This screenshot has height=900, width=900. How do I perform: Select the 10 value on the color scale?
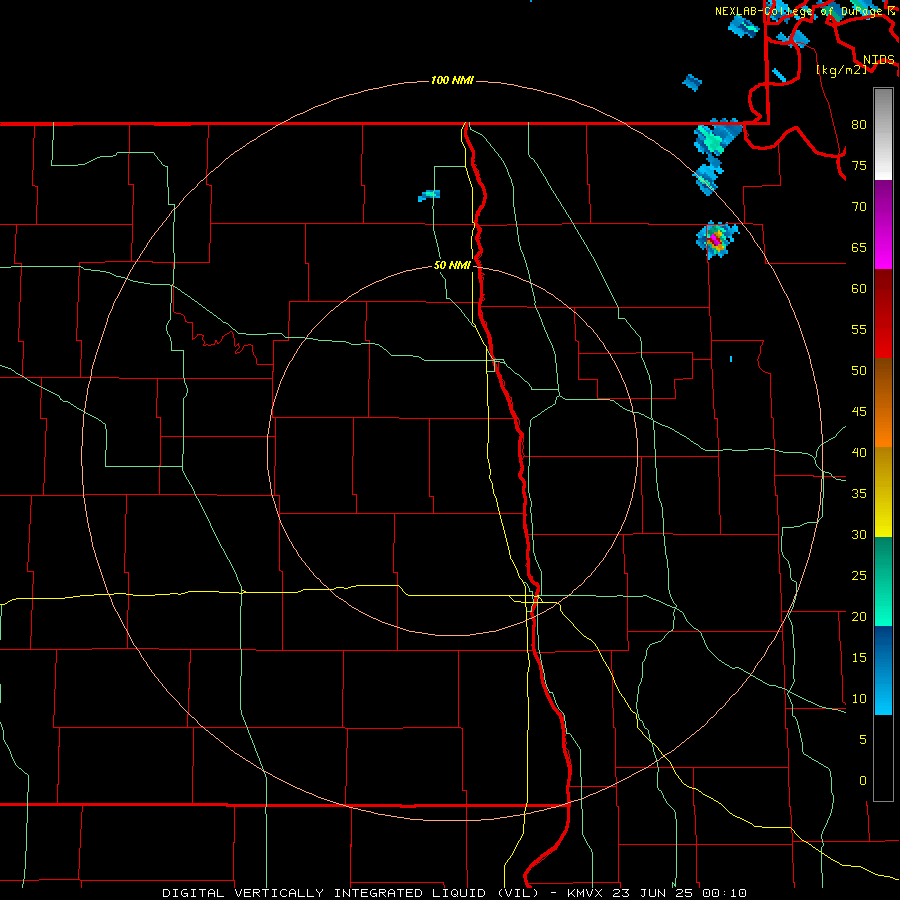tap(859, 699)
